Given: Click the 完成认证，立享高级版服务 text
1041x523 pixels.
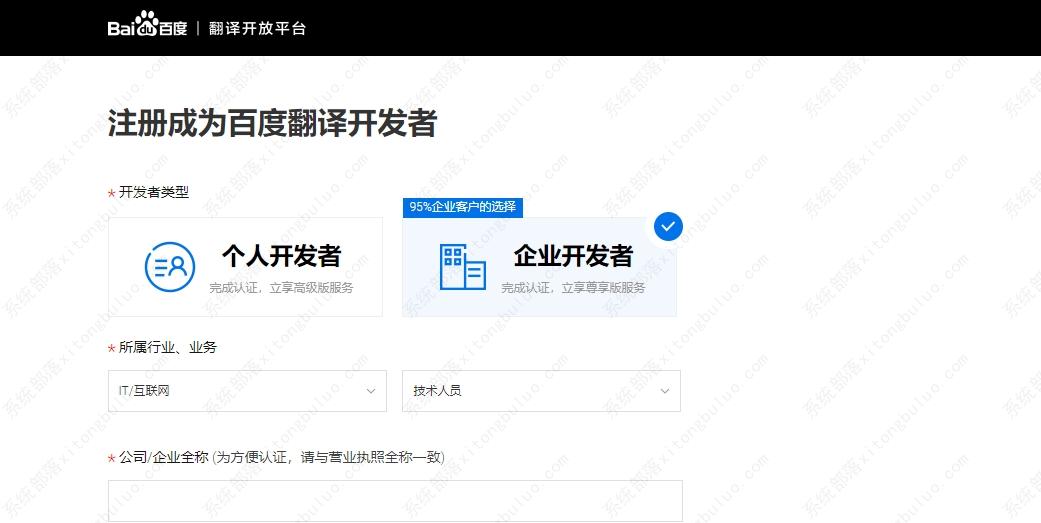Looking at the screenshot, I should [x=281, y=288].
